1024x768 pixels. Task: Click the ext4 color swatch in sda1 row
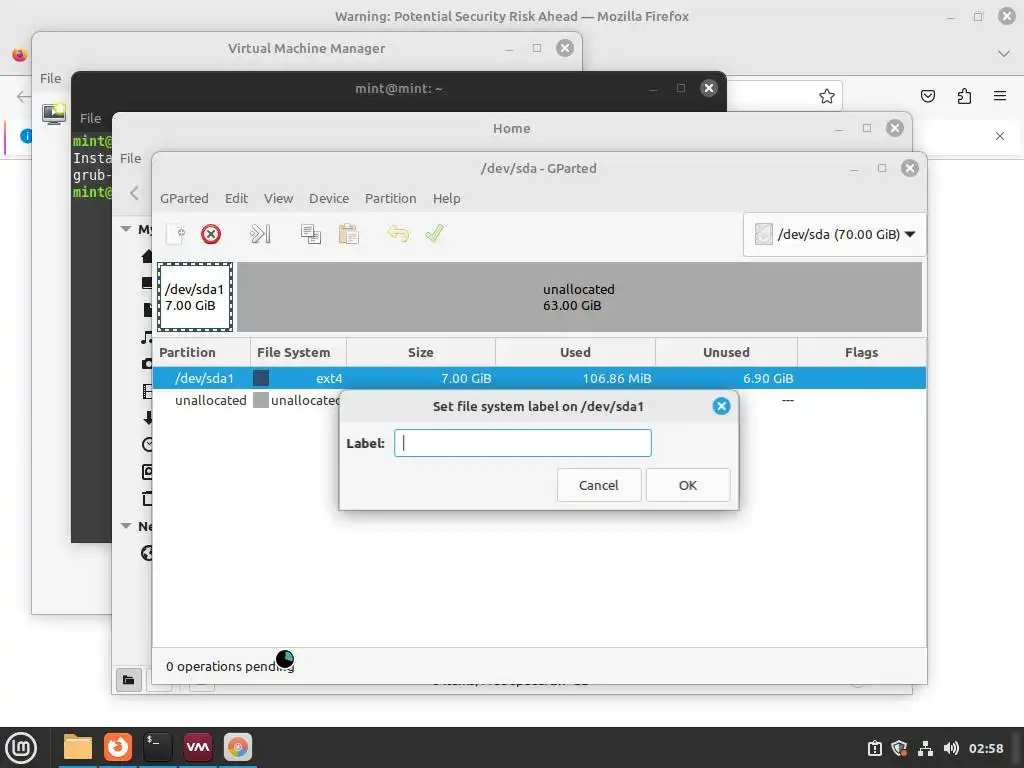[261, 378]
